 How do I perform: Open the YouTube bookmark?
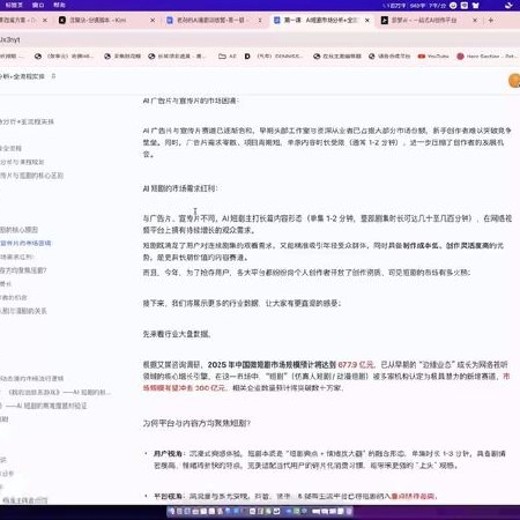[433, 56]
